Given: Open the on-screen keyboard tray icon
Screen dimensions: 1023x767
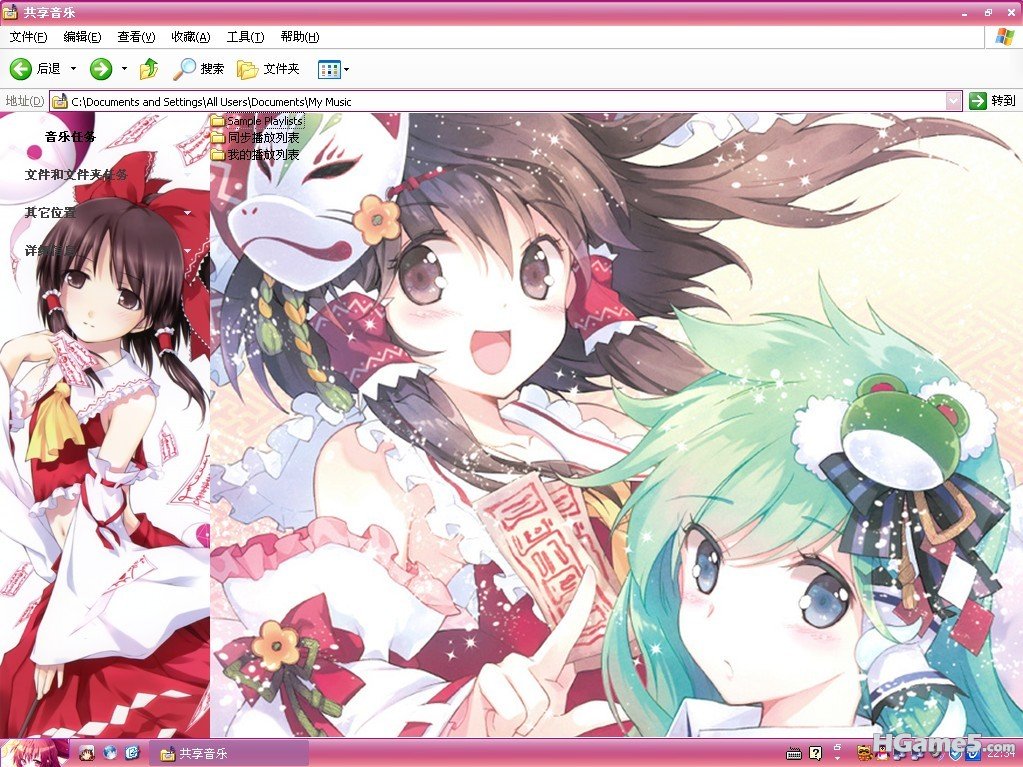Looking at the screenshot, I should coord(794,755).
